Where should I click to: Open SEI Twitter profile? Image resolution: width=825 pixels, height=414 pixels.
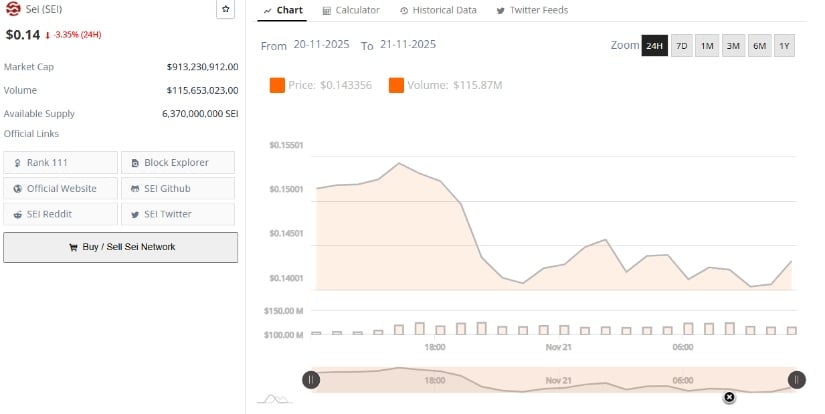click(178, 214)
